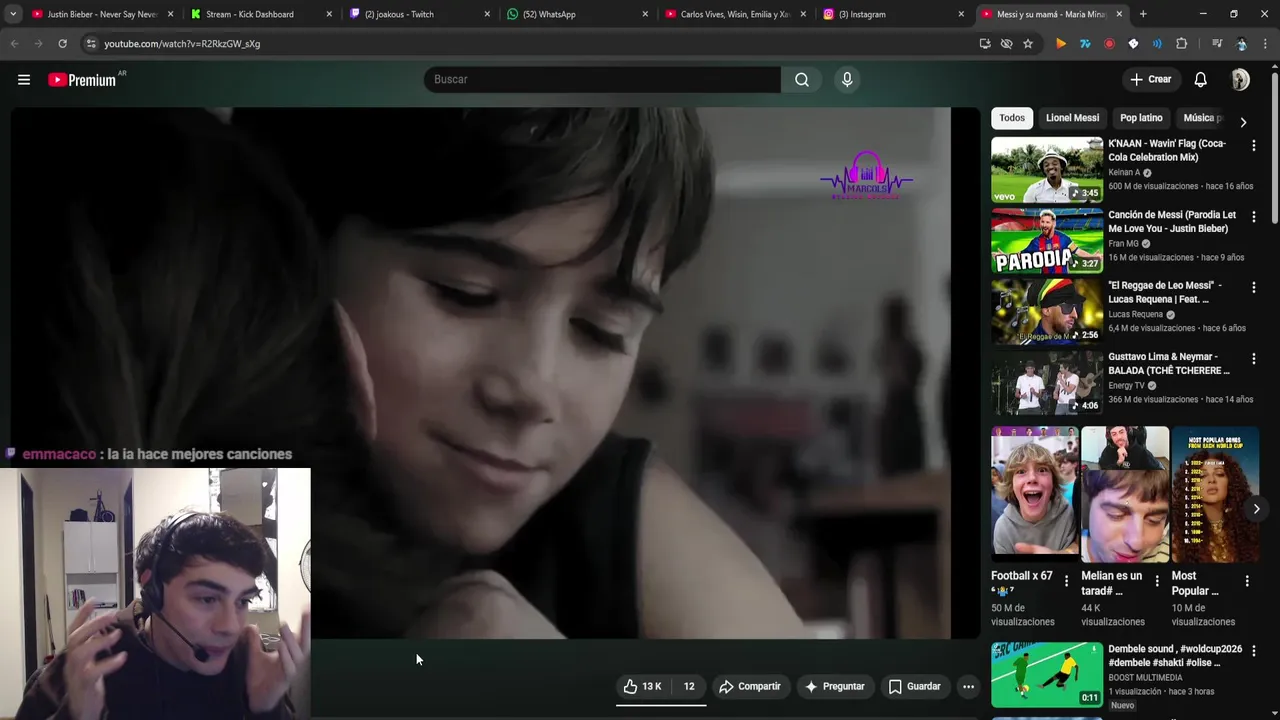
Task: Open the YouTube account avatar menu
Action: [x=1240, y=80]
